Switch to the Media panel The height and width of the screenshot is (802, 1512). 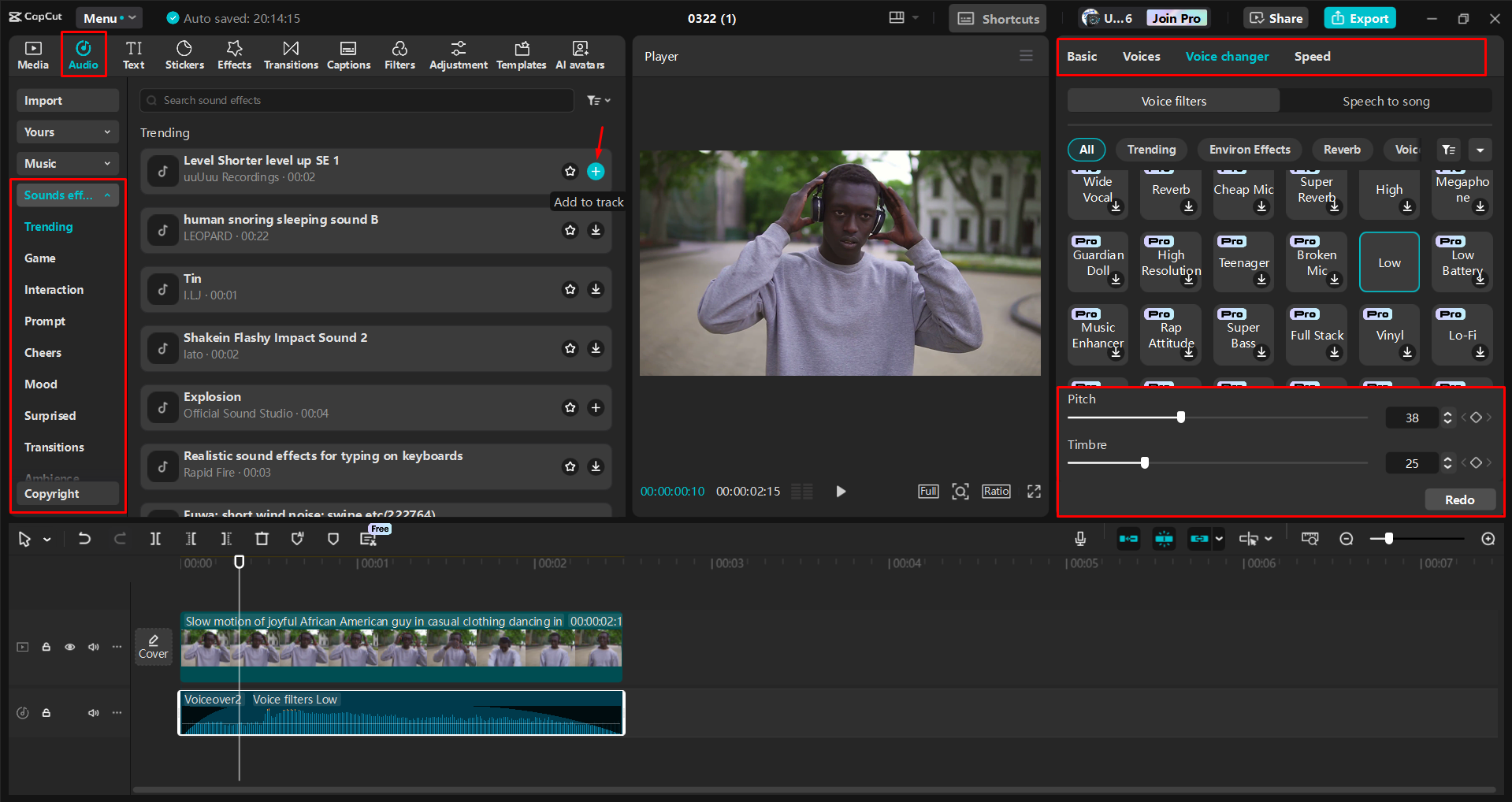click(x=32, y=54)
